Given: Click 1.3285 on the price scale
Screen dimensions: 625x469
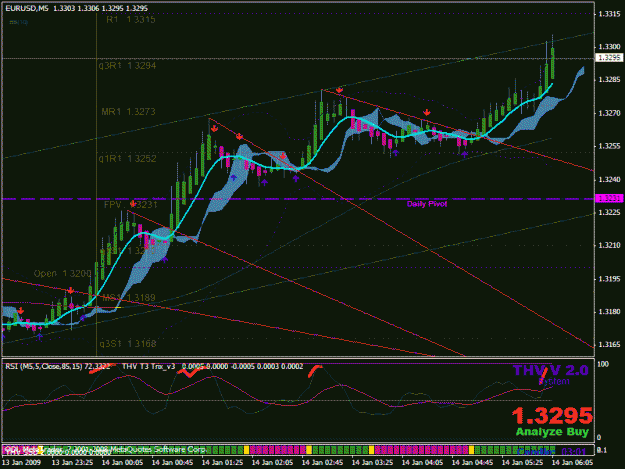Looking at the screenshot, I should (x=609, y=80).
